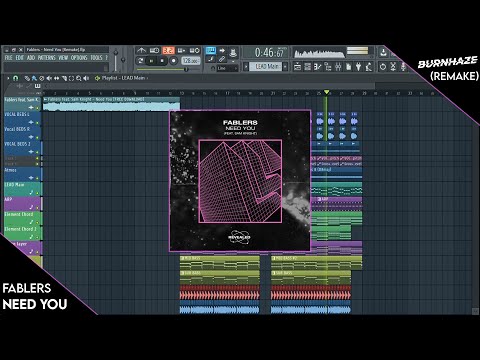
Task: Open the Line snap dropdown
Action: click(227, 68)
